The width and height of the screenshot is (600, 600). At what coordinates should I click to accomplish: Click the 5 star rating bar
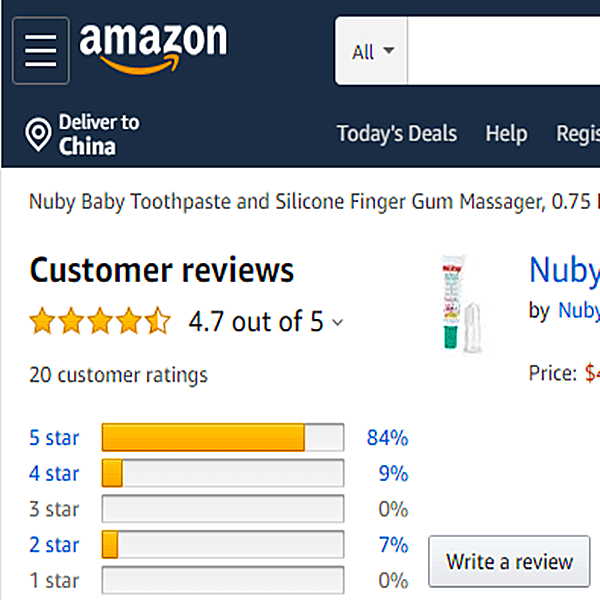(222, 438)
